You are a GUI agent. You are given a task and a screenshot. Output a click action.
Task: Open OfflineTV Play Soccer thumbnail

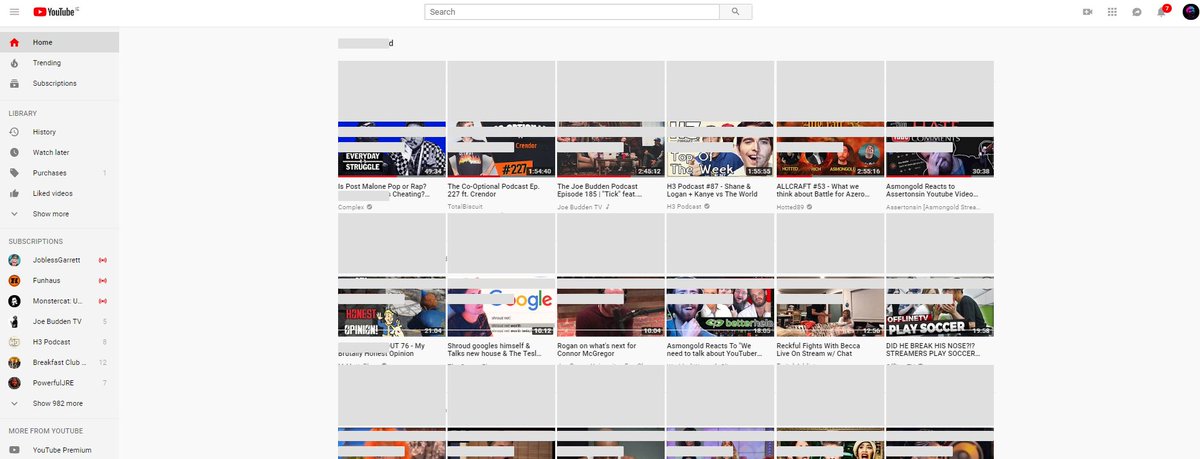(939, 307)
